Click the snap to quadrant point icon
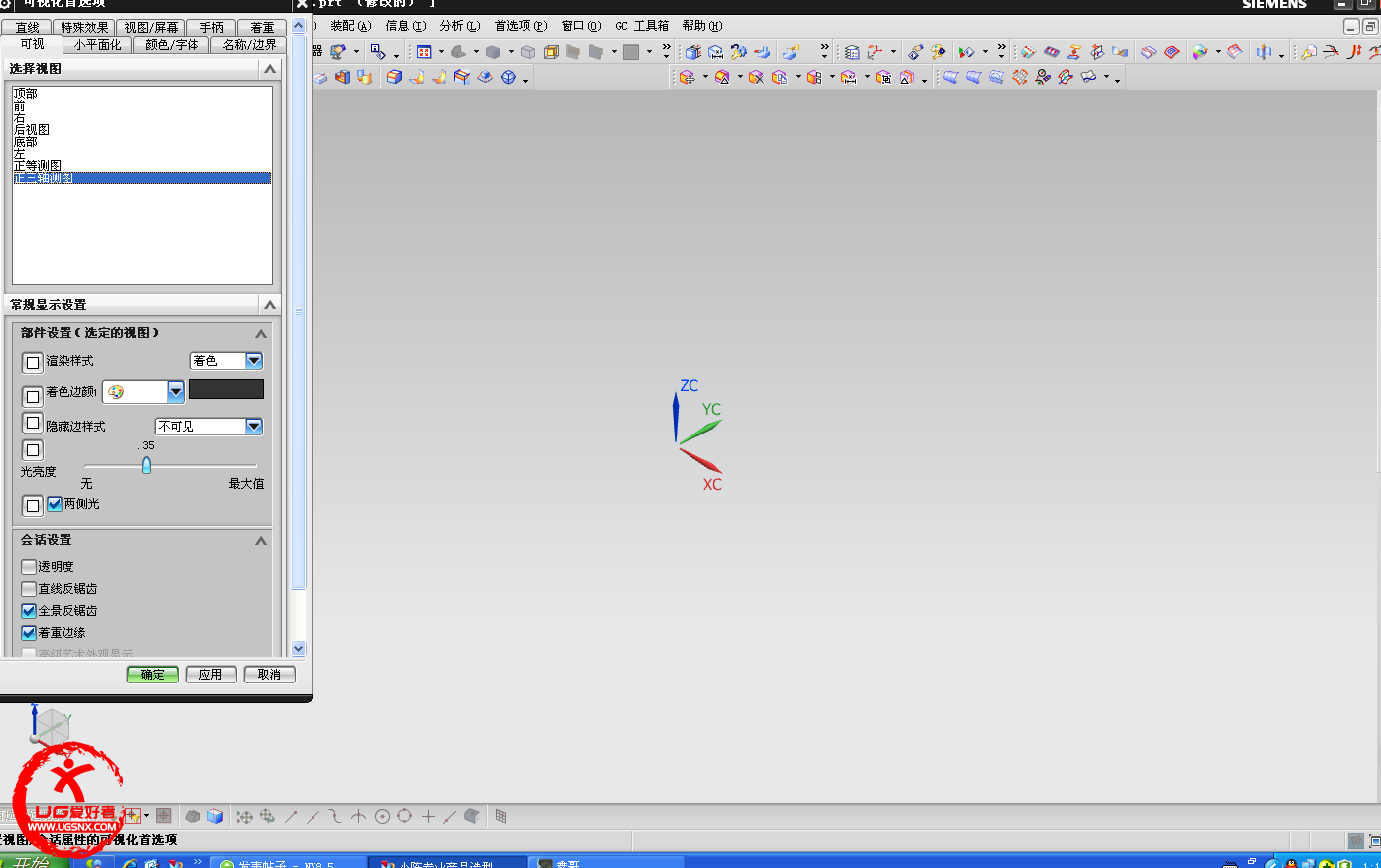 point(404,816)
